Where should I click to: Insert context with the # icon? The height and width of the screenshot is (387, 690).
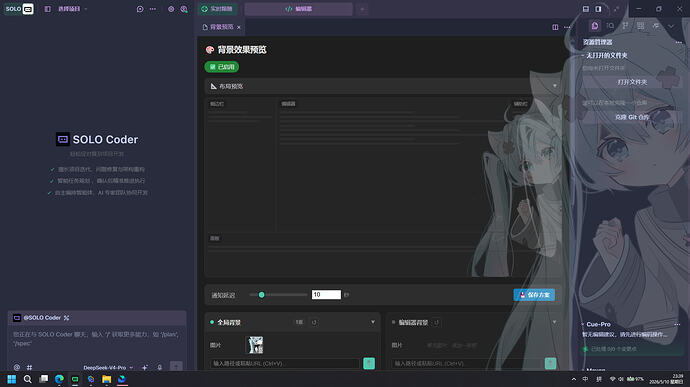tap(29, 367)
